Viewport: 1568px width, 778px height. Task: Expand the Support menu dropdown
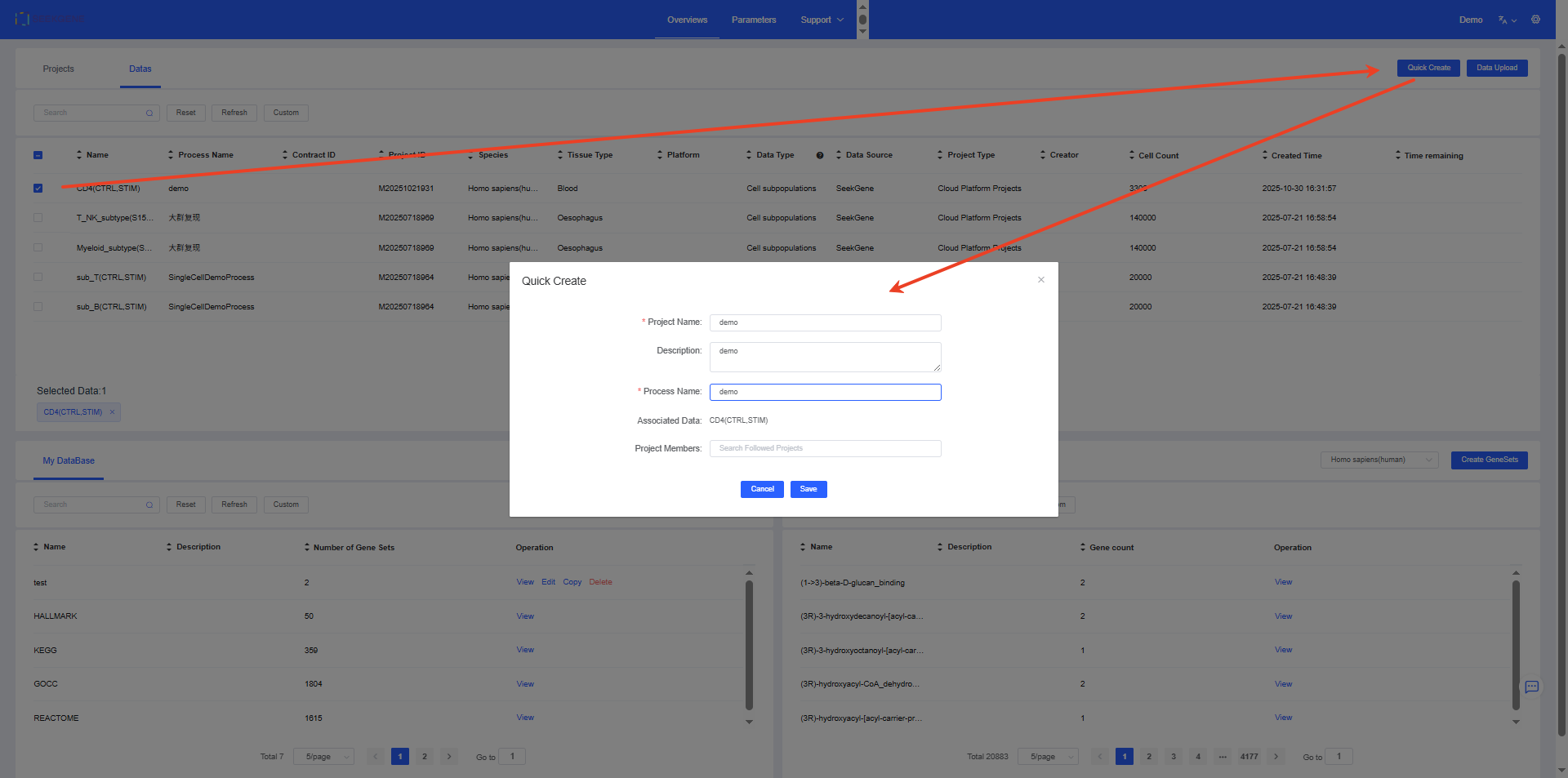(822, 20)
